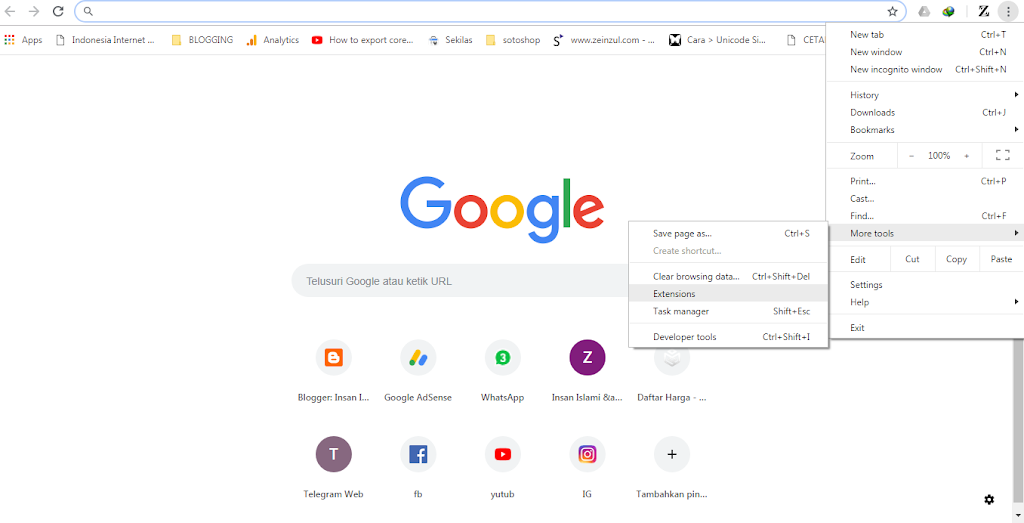Click the Z extension icon in toolbar
Viewport: 1024px width, 523px height.
(984, 11)
